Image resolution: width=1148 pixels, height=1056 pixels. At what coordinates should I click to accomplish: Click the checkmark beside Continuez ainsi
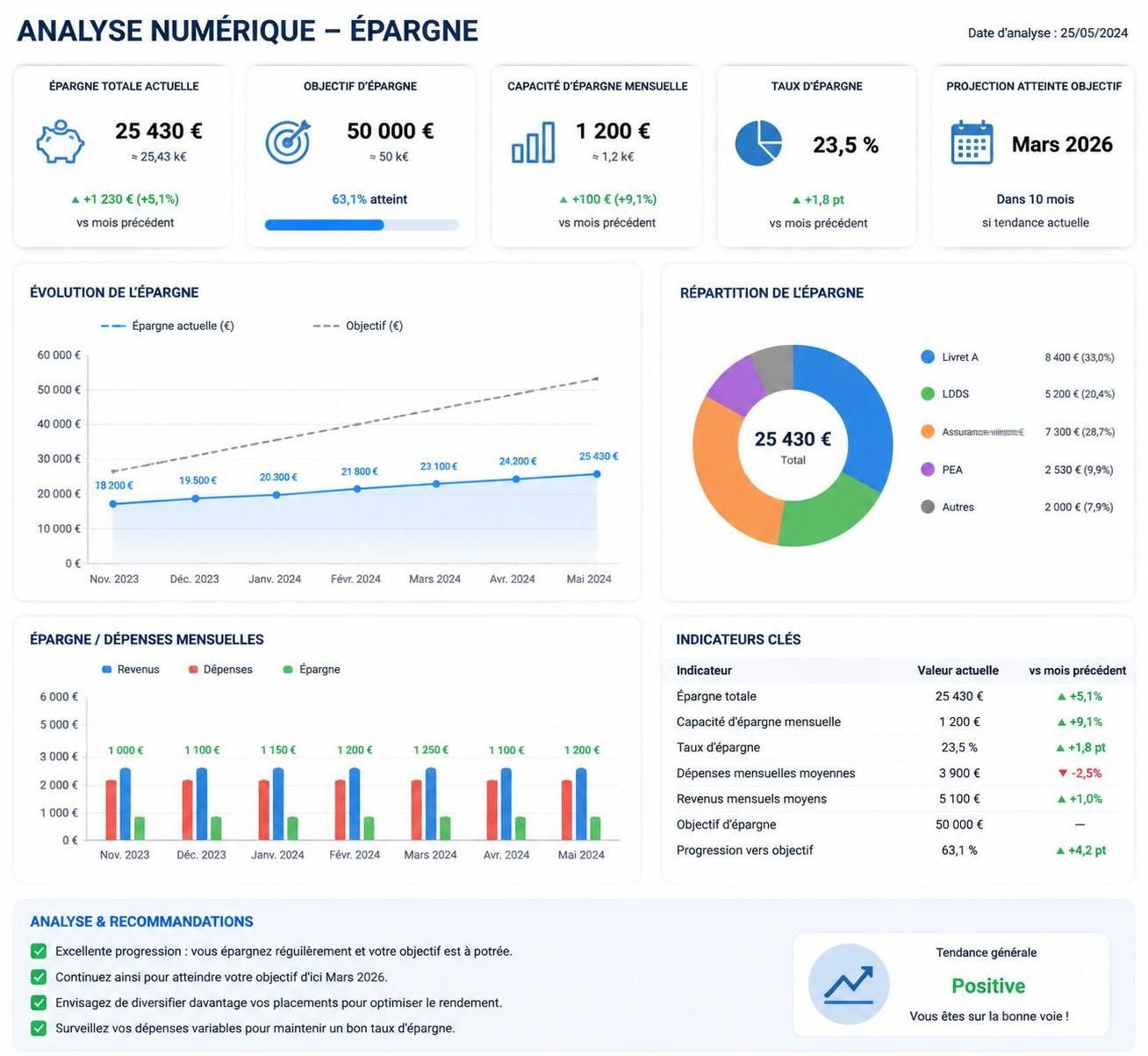(x=39, y=977)
